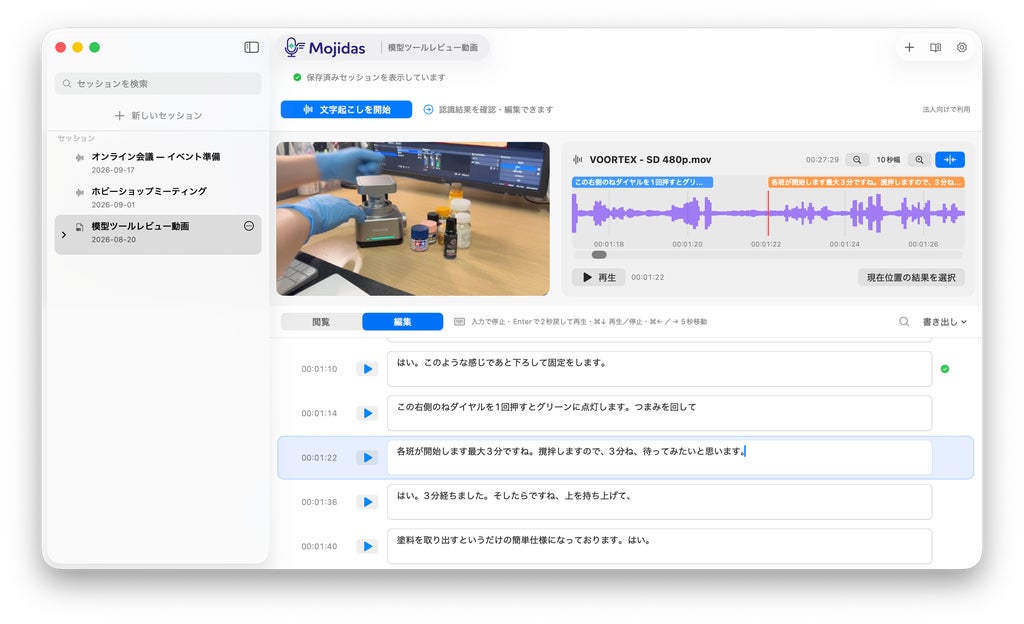Toggle the sidebar panel icon
Image resolution: width=1024 pixels, height=624 pixels.
[x=251, y=47]
